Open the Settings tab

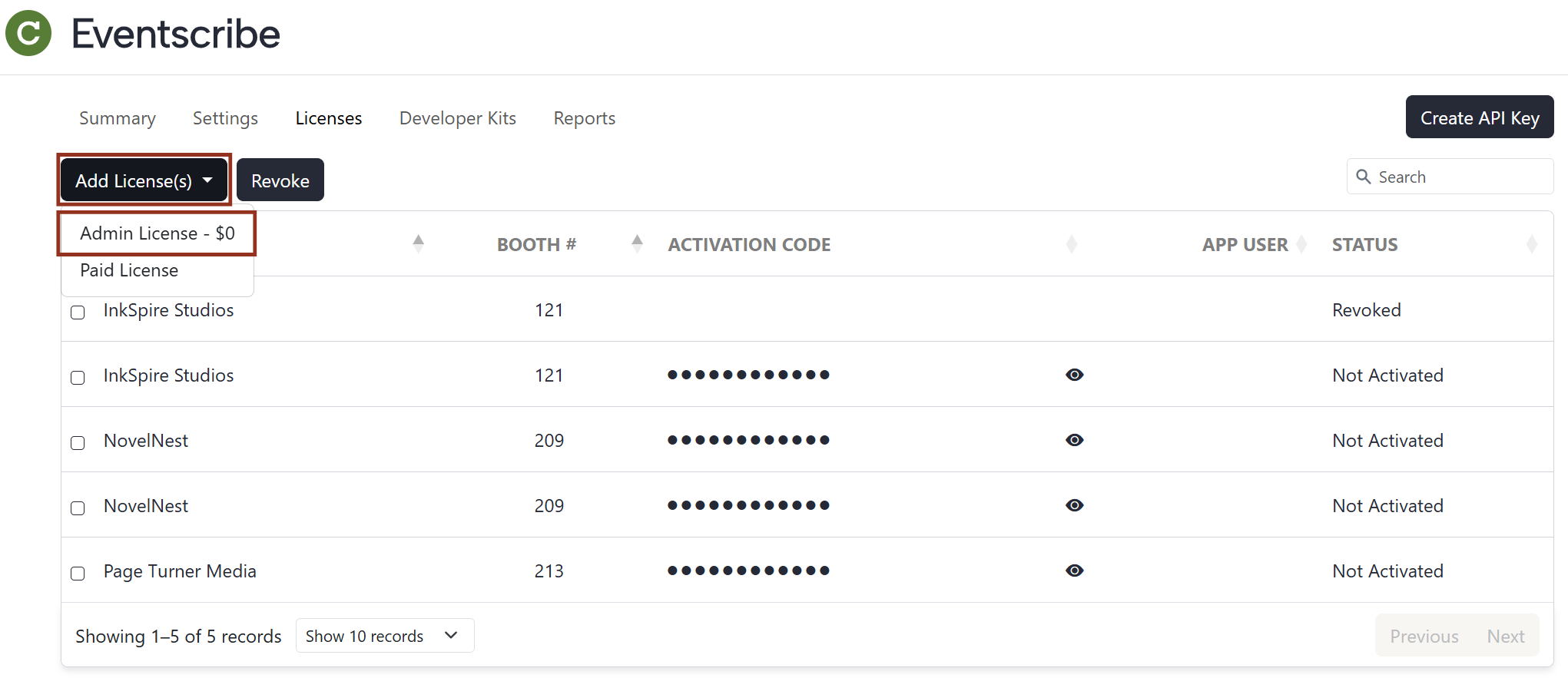[225, 118]
